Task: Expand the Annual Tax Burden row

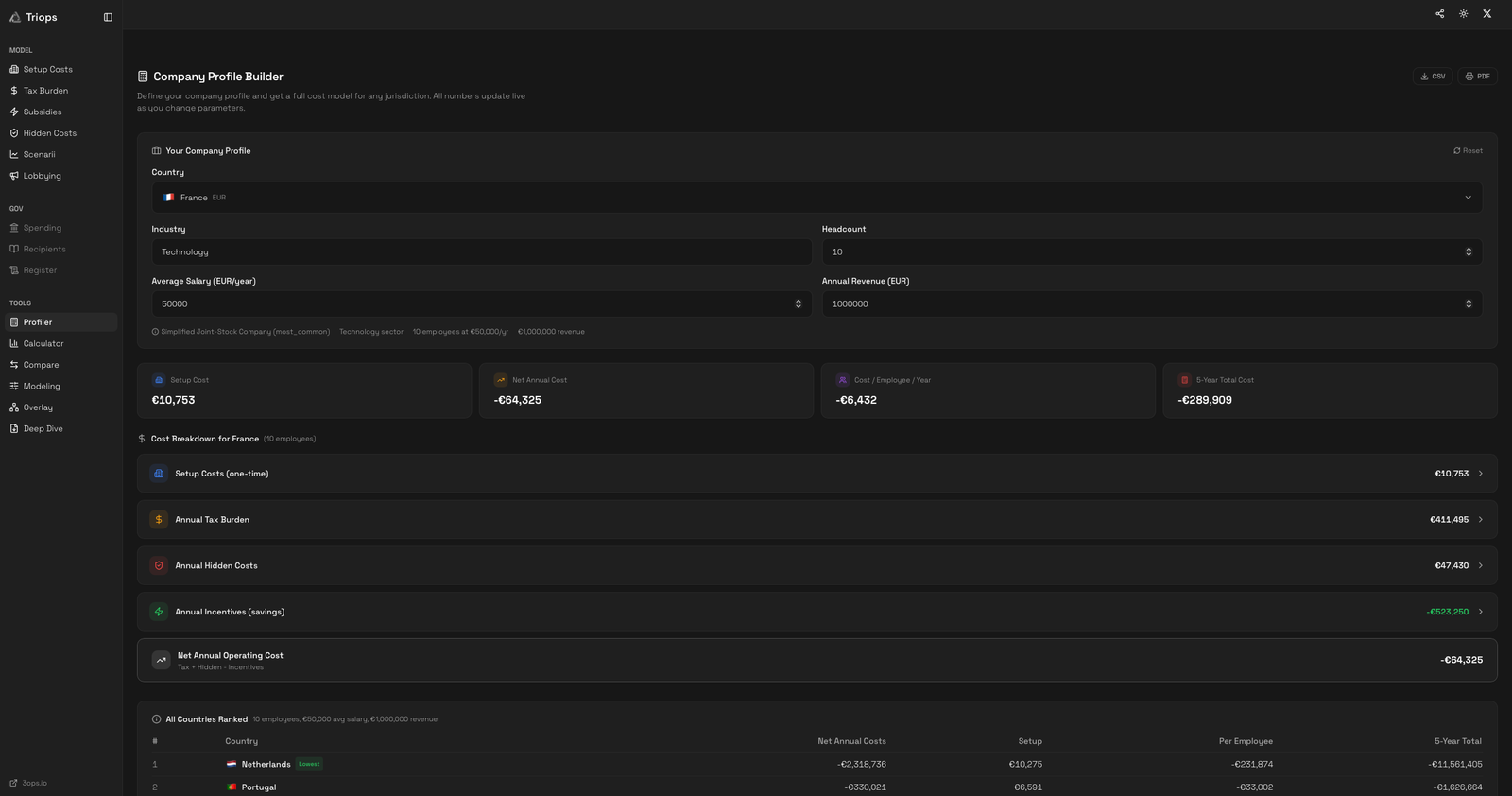Action: 816,520
